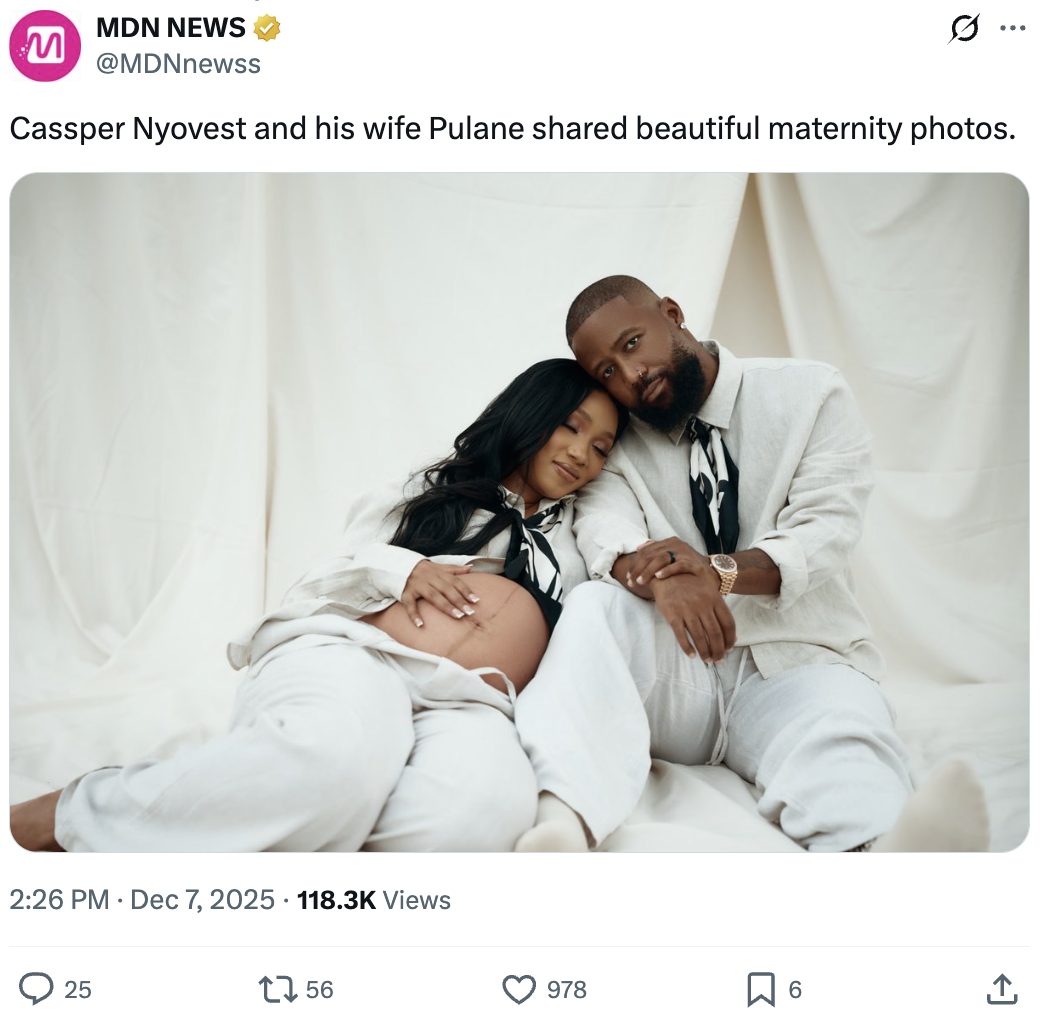Click the 978 likes count

[x=567, y=989]
